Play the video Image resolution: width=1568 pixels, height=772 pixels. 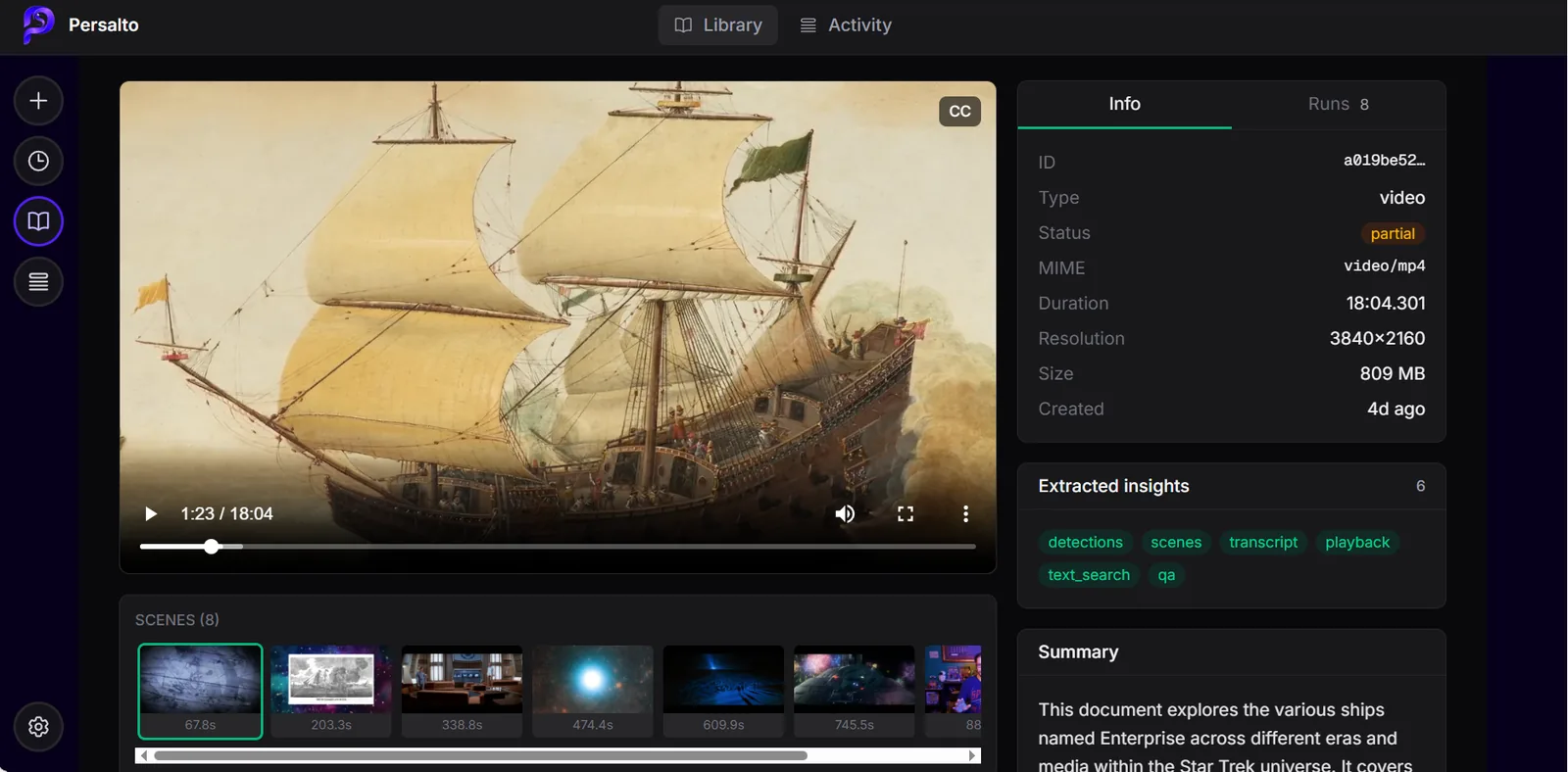click(x=150, y=513)
